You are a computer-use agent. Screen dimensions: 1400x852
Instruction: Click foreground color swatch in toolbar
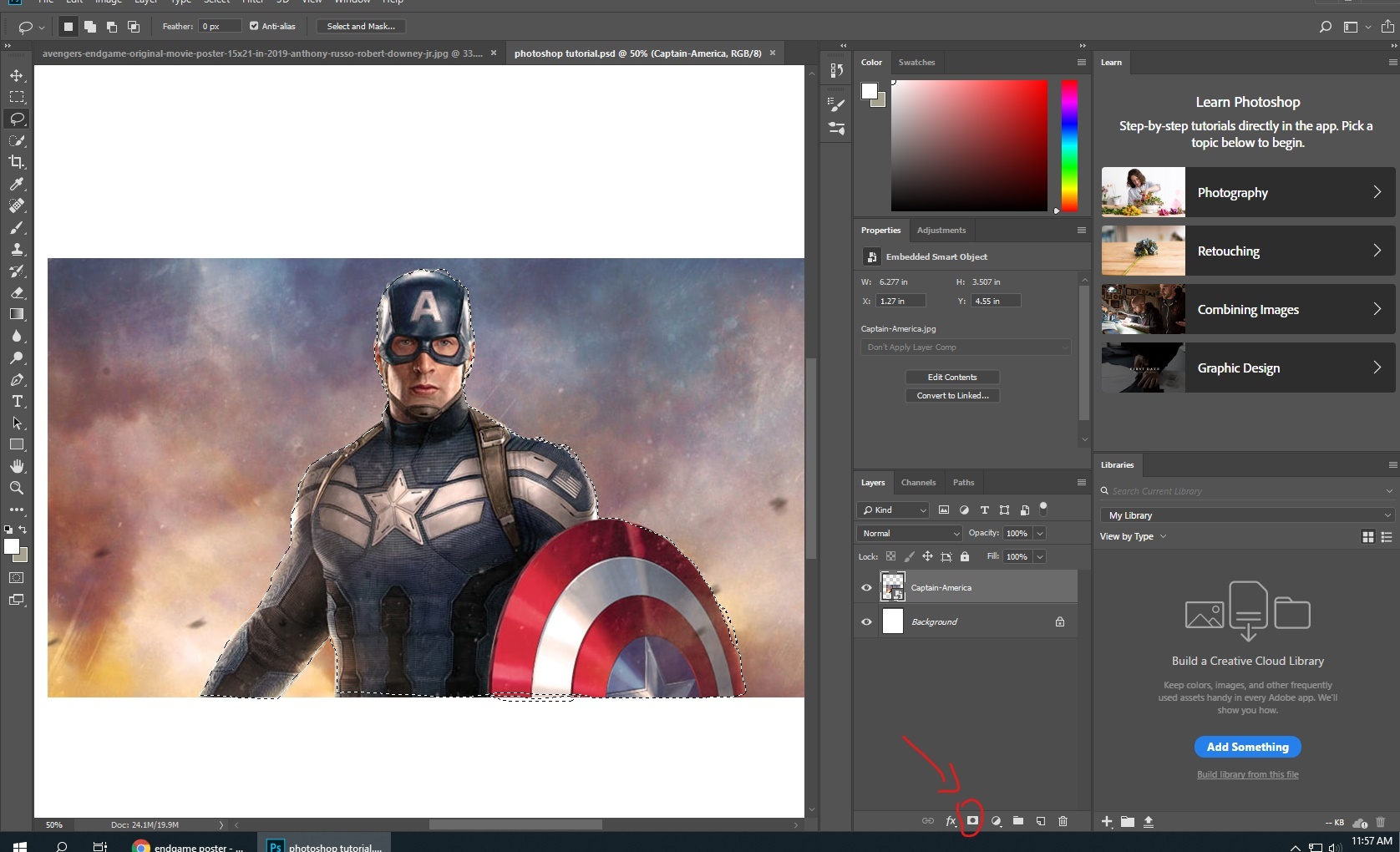click(12, 546)
